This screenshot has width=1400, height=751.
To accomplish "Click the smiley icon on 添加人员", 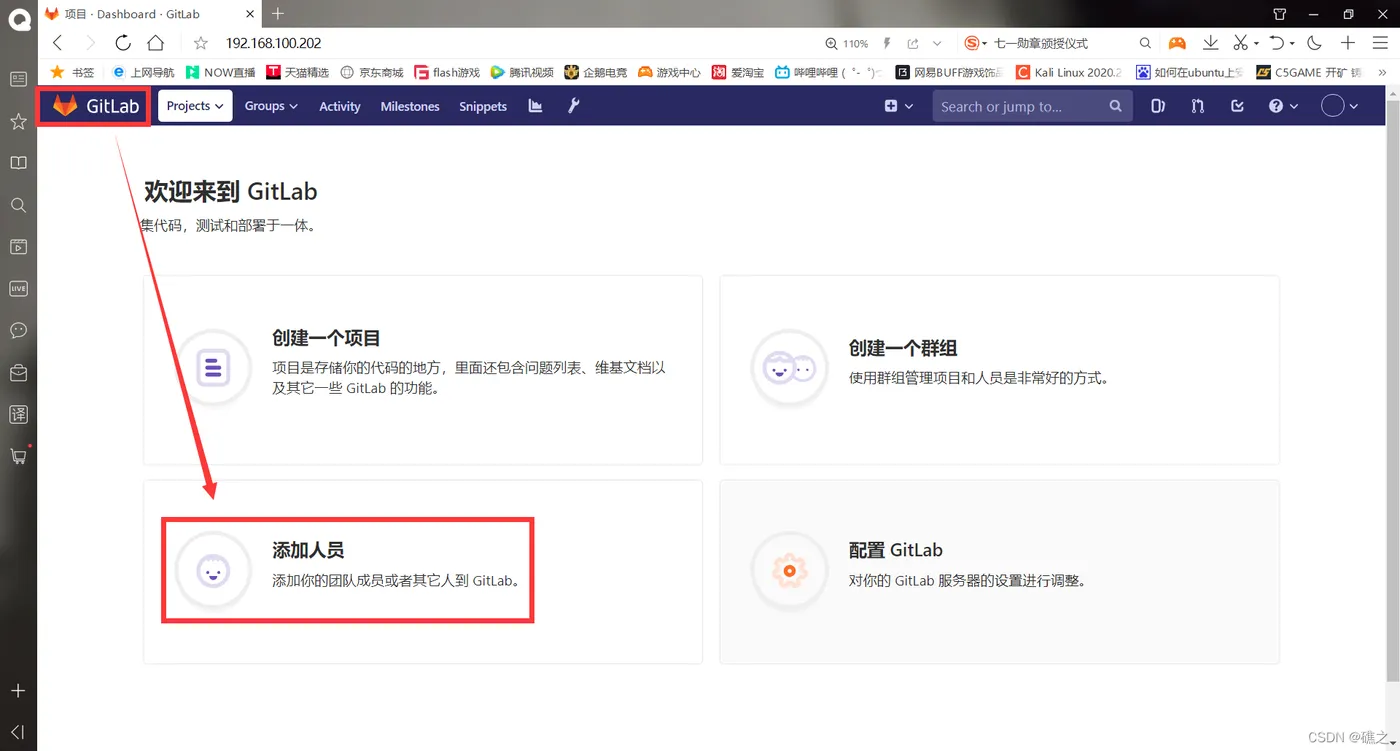I will coord(213,570).
